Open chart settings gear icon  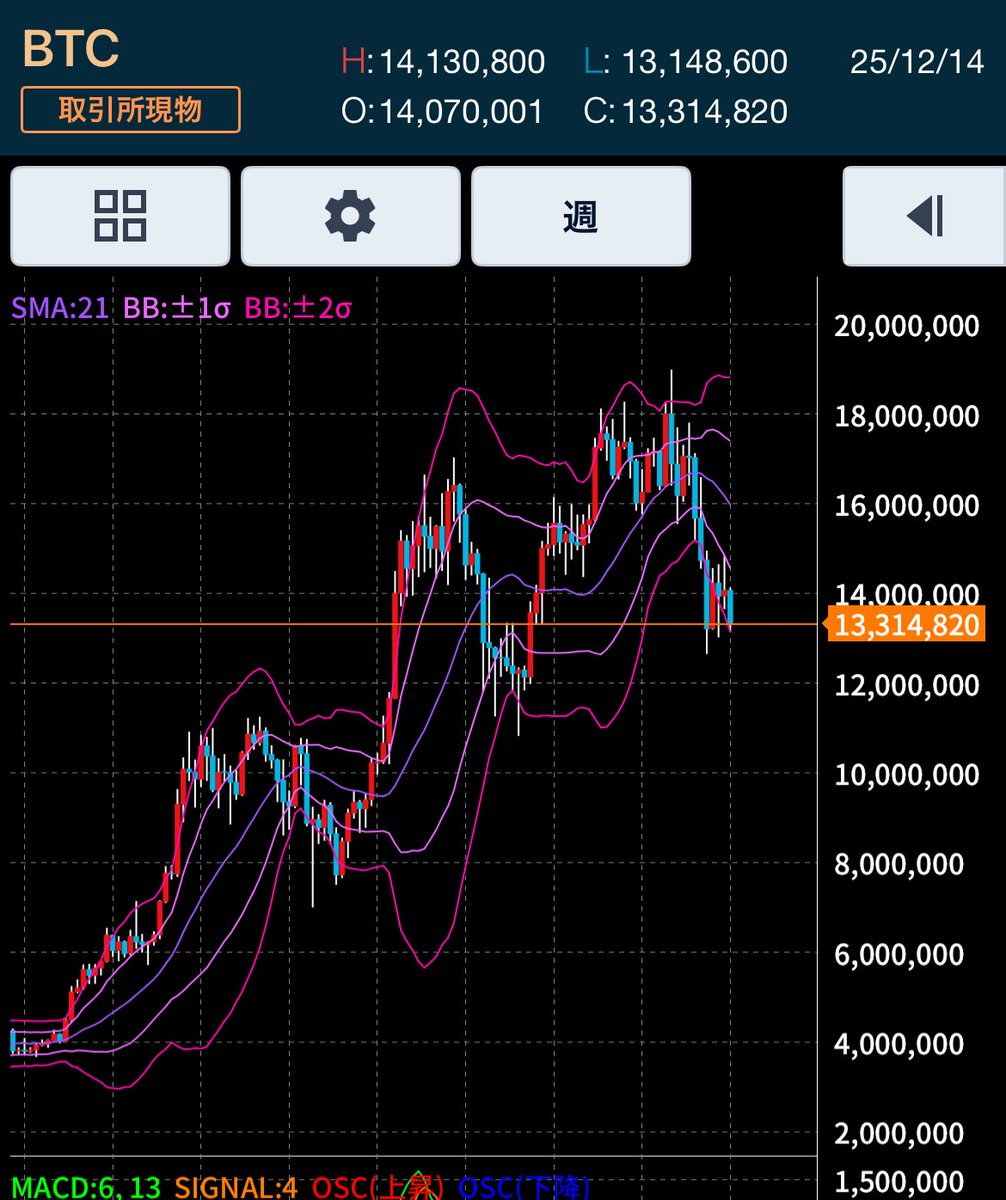tap(350, 215)
